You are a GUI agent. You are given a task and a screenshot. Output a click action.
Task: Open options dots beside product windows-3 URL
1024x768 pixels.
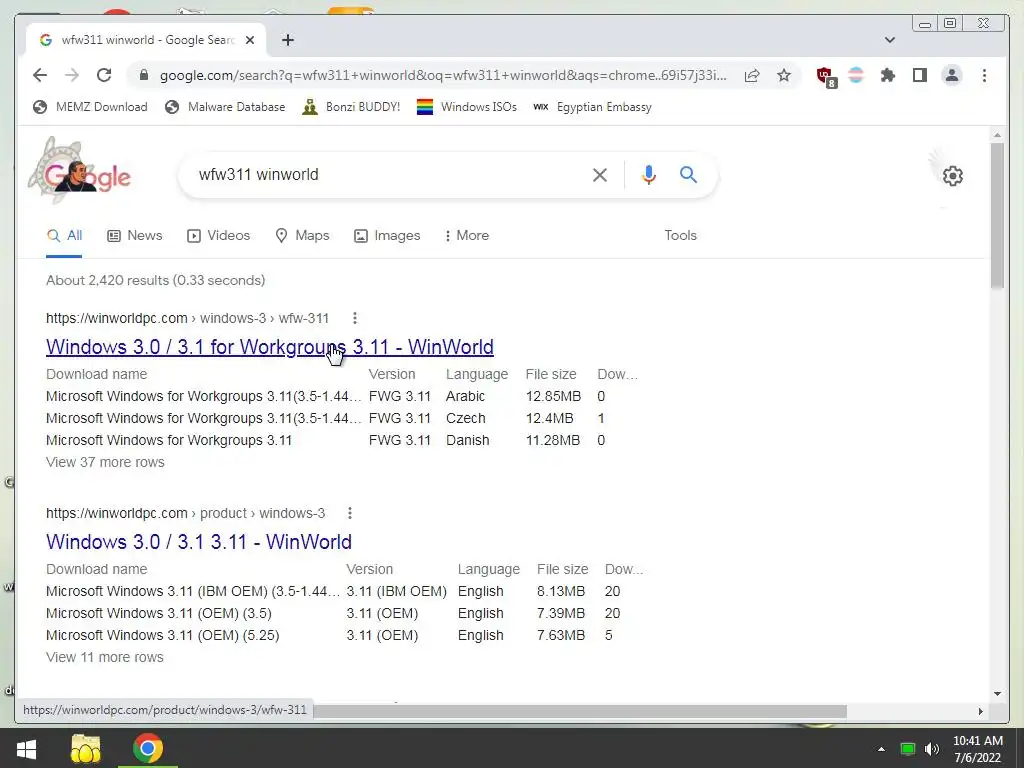(350, 513)
